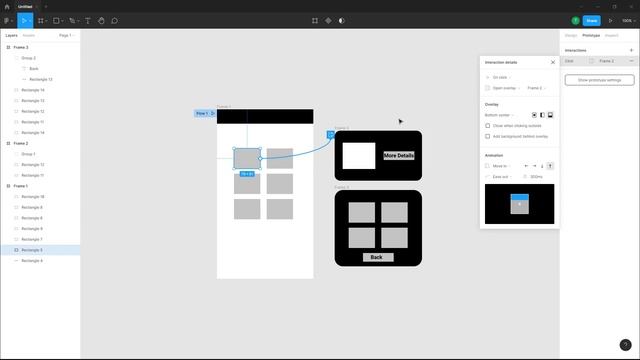Set Move in direction to left arrow
The image size is (640, 360).
(526, 166)
